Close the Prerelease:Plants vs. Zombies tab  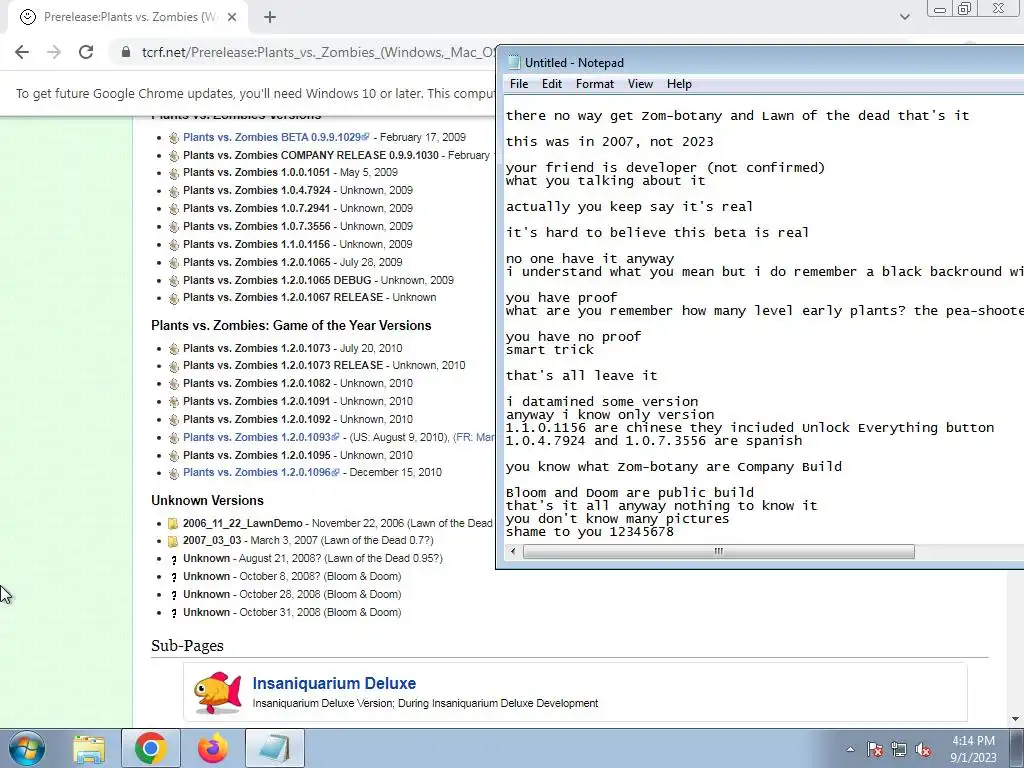(x=232, y=18)
